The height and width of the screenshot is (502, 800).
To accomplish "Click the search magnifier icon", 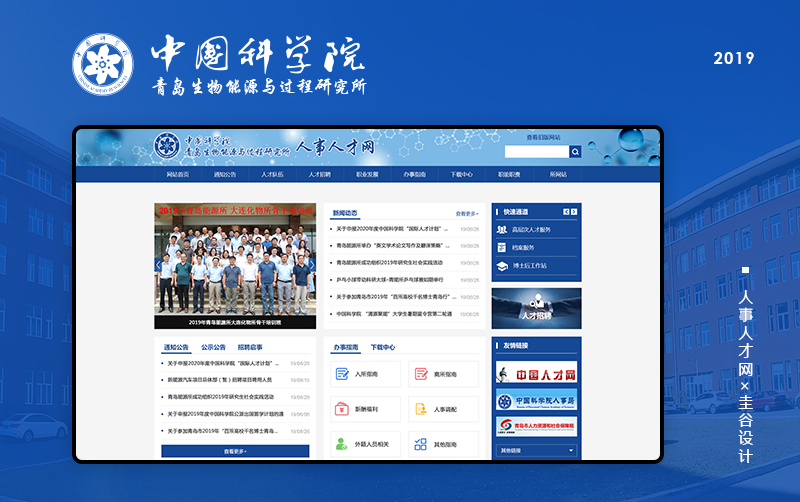I will click(575, 152).
